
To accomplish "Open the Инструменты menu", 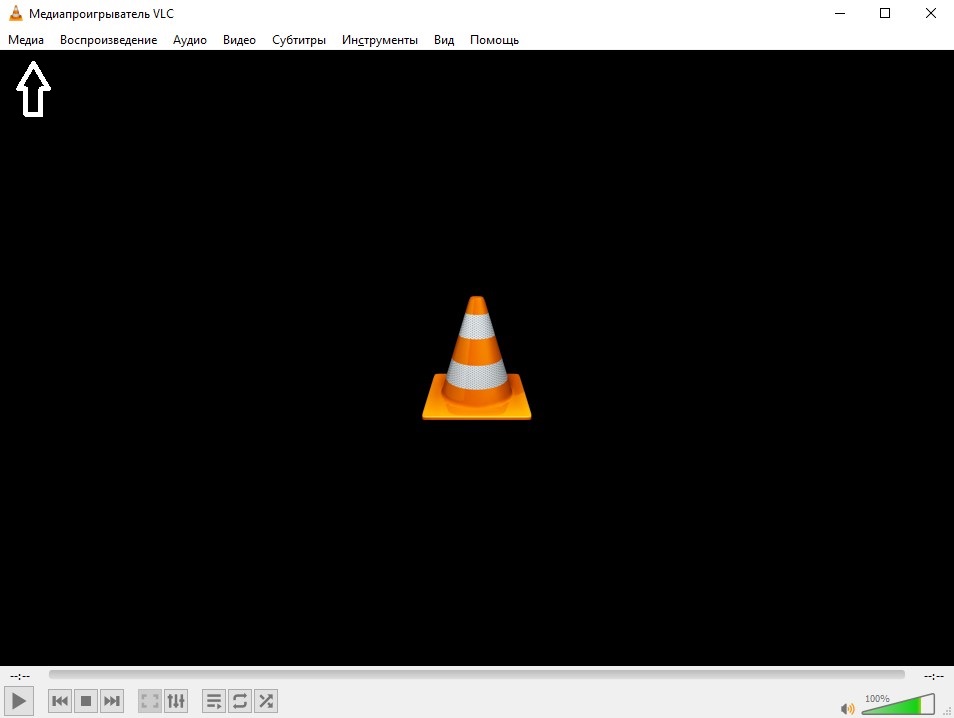I will pos(380,40).
